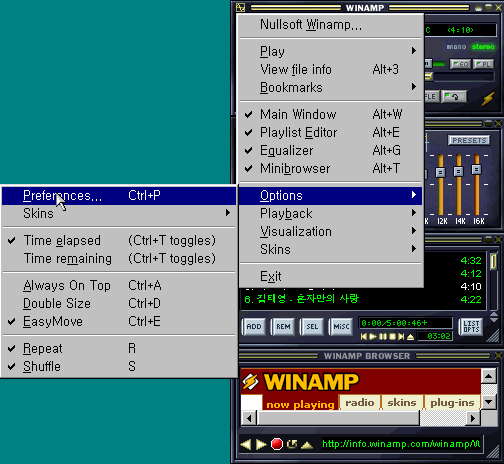Expand Skins submenu under Preferences
This screenshot has width=504, height=464.
(x=119, y=214)
